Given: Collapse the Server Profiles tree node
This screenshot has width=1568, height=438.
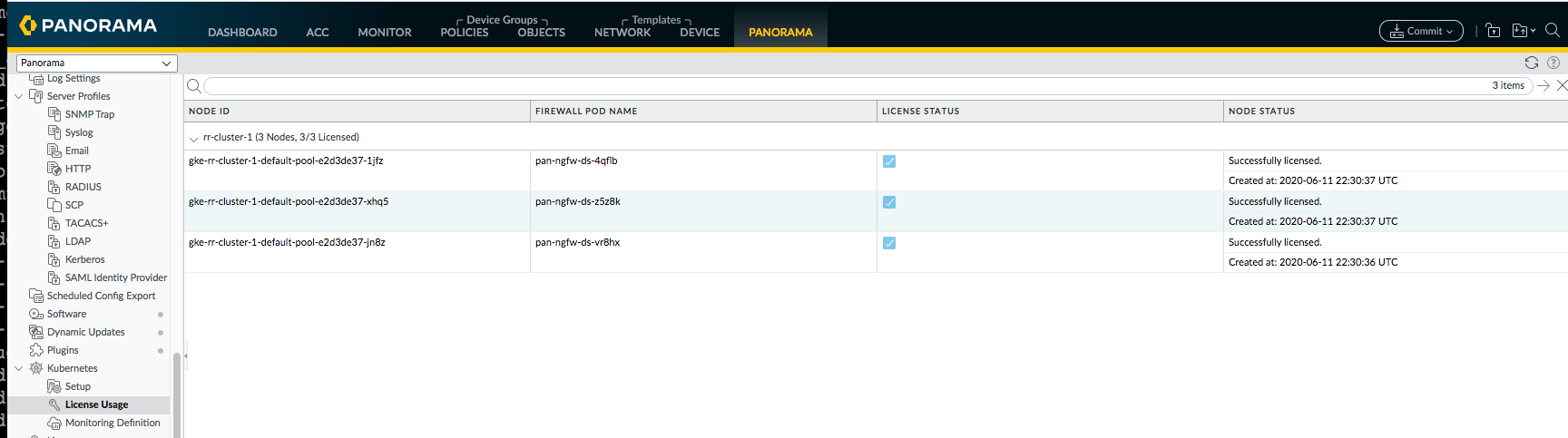Looking at the screenshot, I should click(x=18, y=96).
